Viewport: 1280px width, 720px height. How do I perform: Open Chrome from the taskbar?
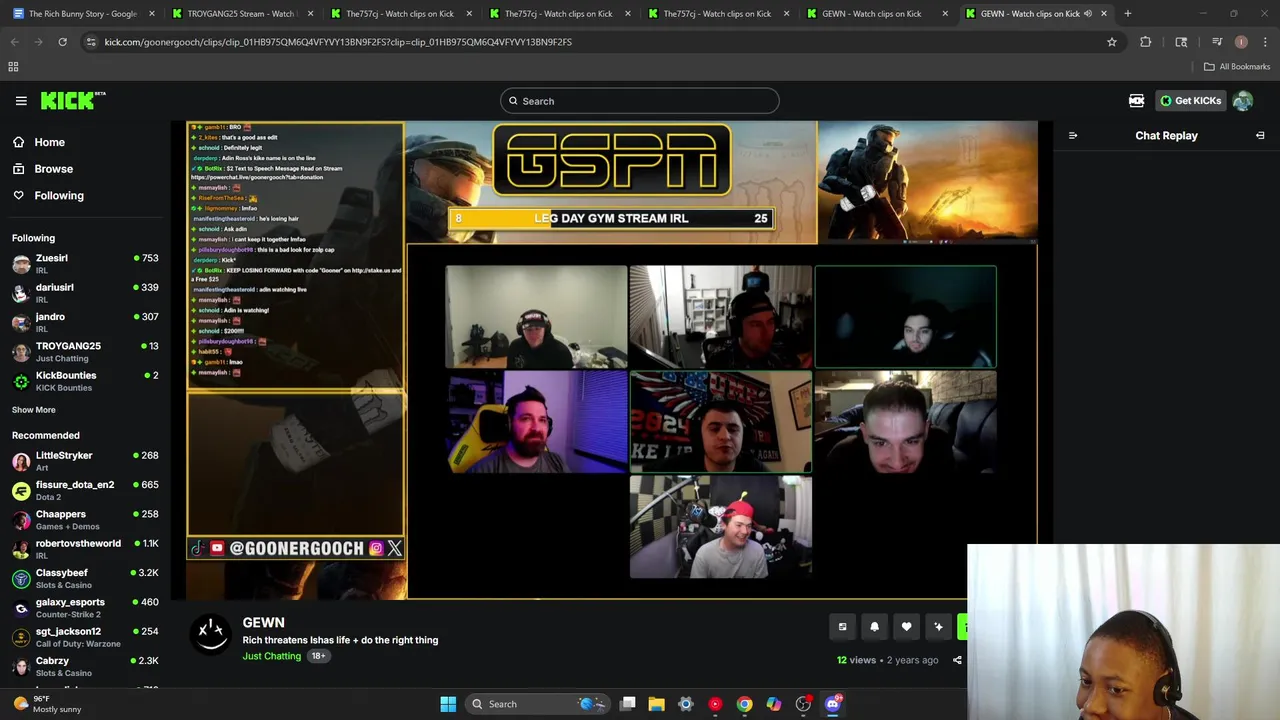click(745, 704)
